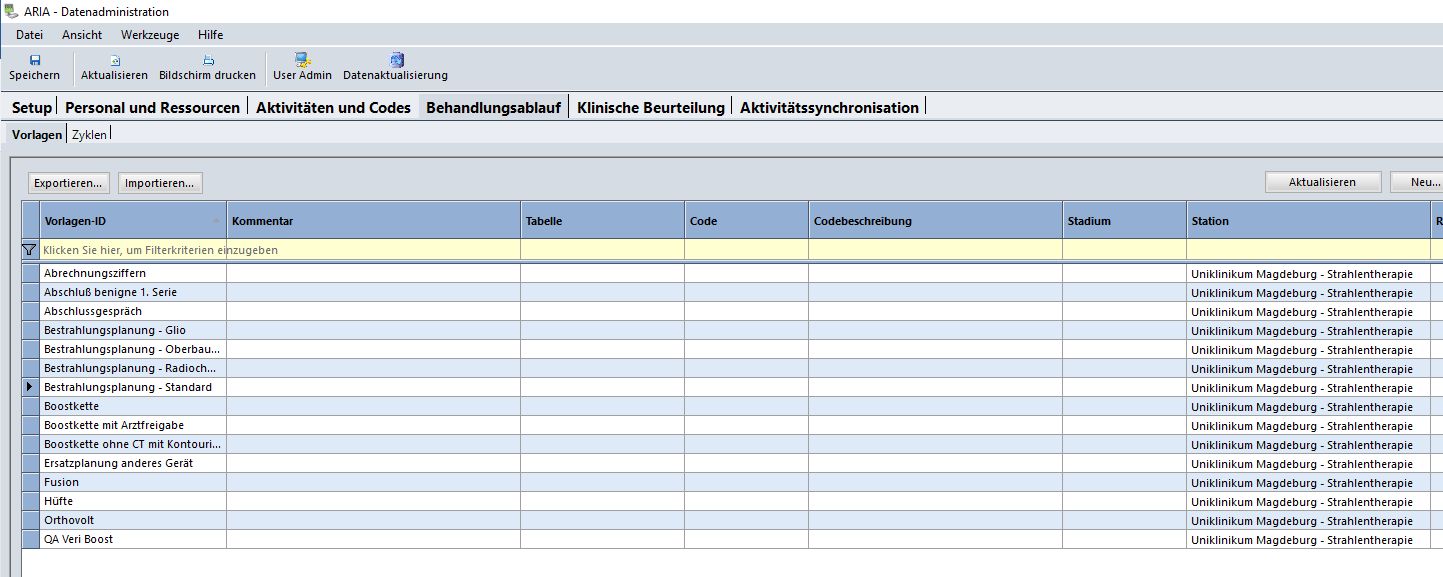Screen dimensions: 1443x577
Task: Click the filter funnel icon
Action: coord(30,250)
